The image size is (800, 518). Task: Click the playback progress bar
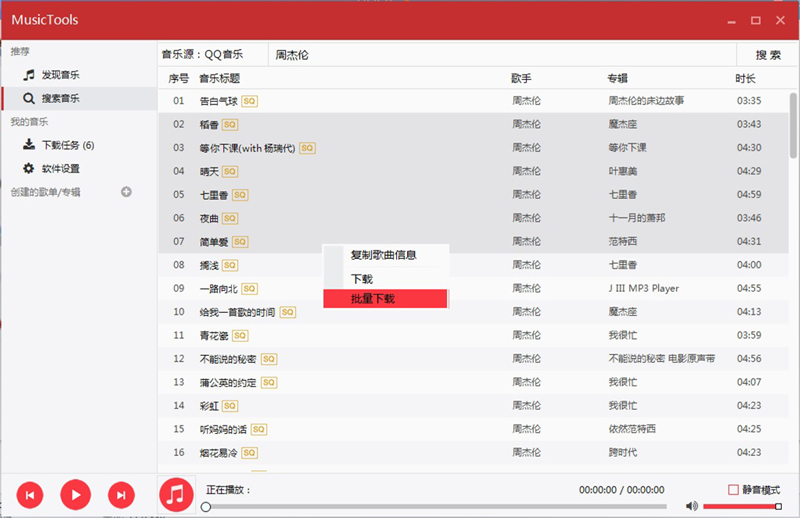pos(436,507)
